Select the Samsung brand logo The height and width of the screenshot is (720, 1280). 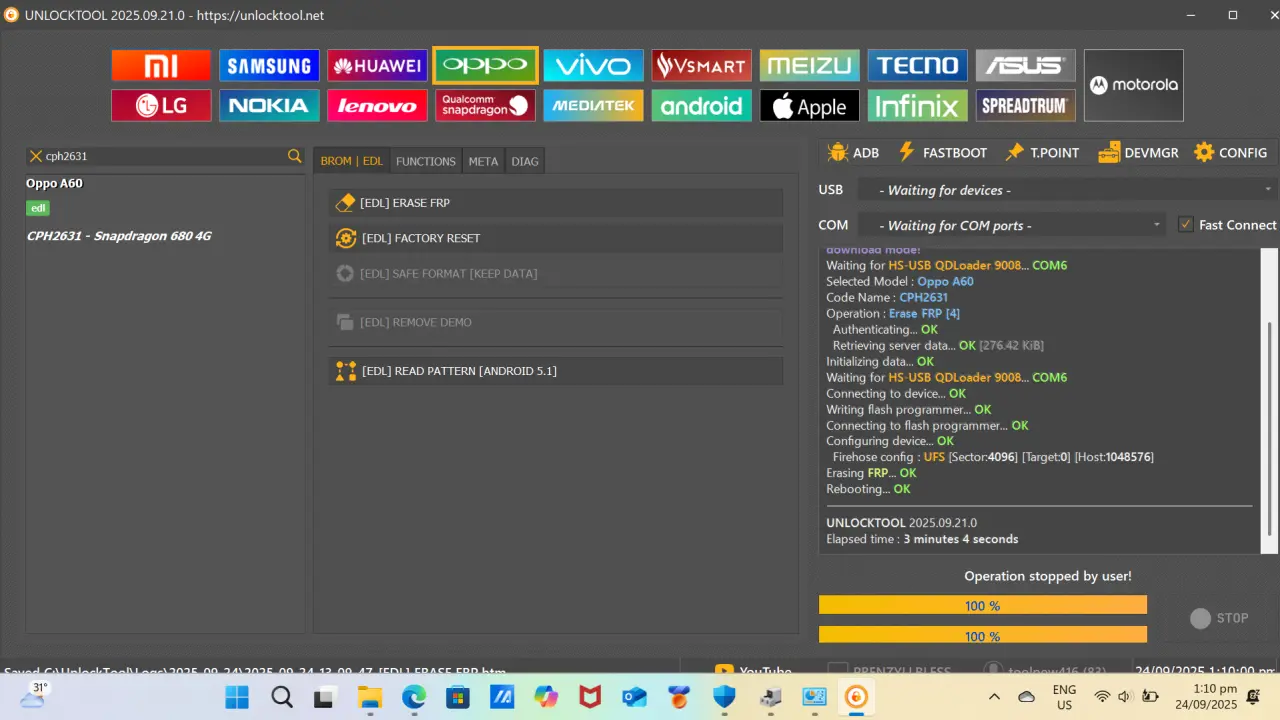[269, 66]
